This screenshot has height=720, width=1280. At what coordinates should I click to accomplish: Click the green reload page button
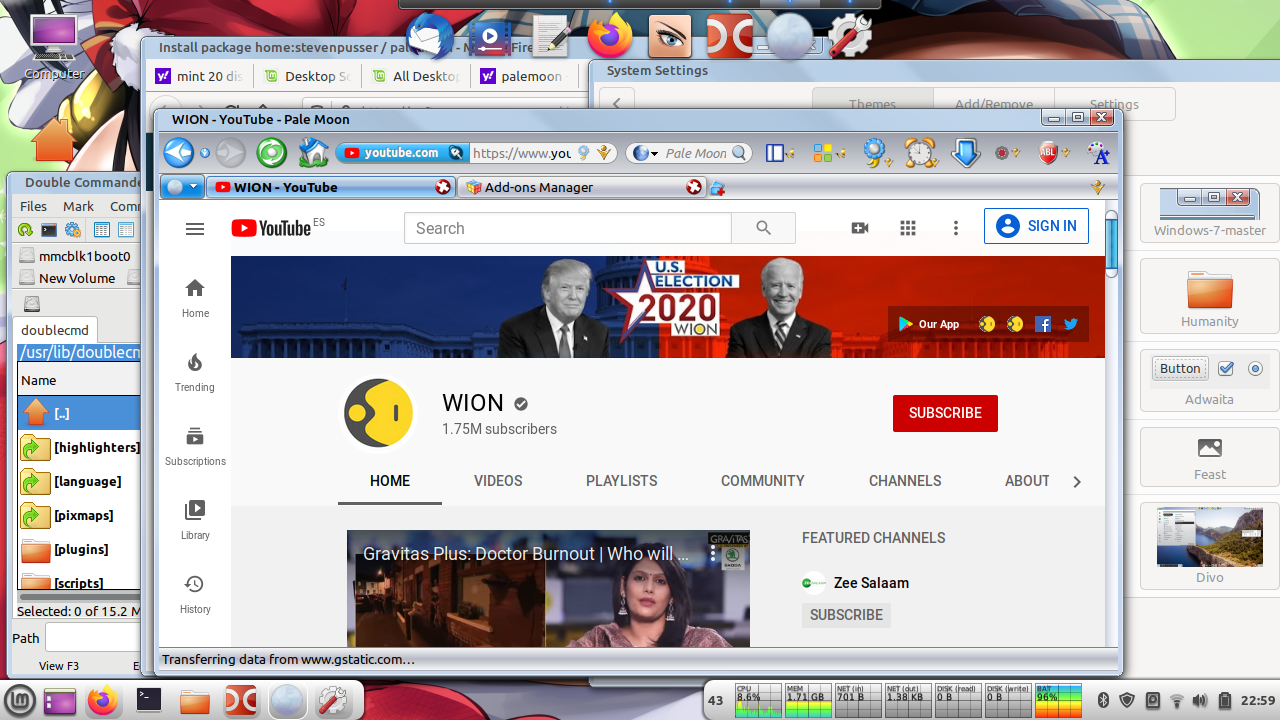coord(271,153)
